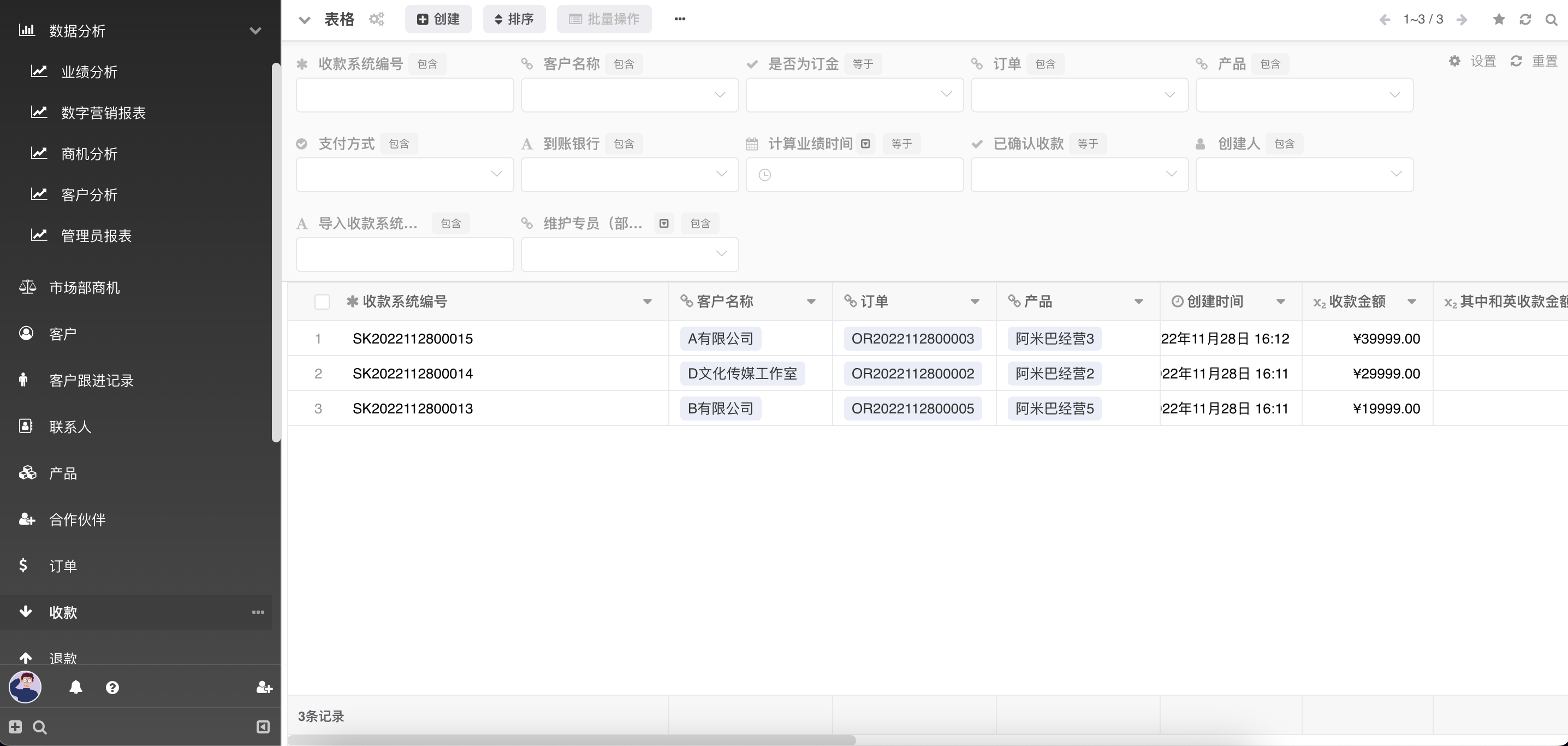Click 重置 to reset filters
This screenshot has width=1568, height=746.
click(x=1534, y=62)
